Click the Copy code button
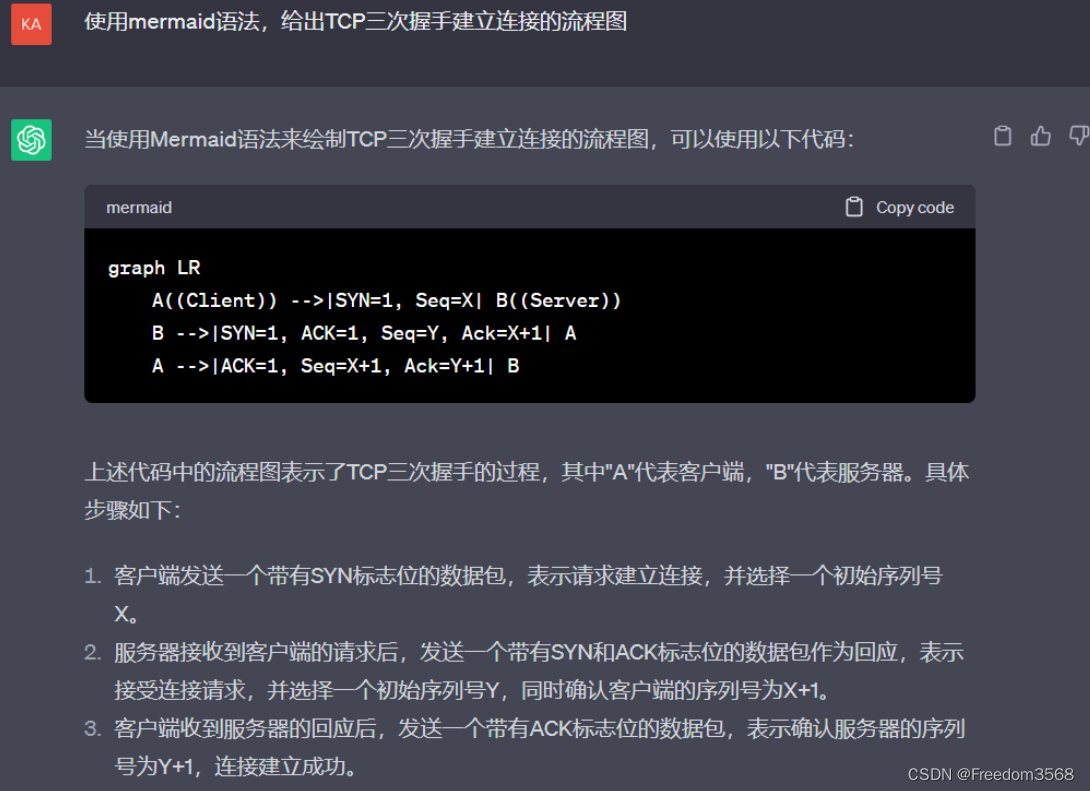This screenshot has width=1090, height=791. [x=900, y=207]
